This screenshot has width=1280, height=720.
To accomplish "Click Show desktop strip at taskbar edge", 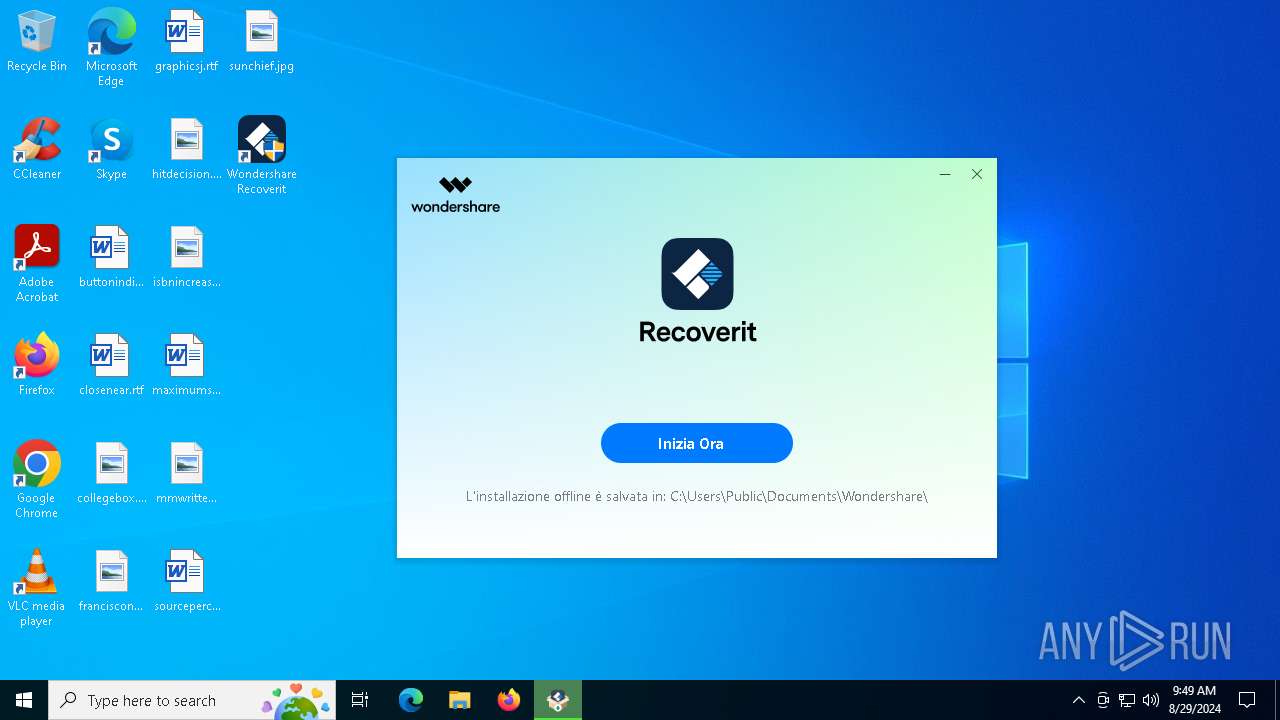I will pyautogui.click(x=1277, y=700).
